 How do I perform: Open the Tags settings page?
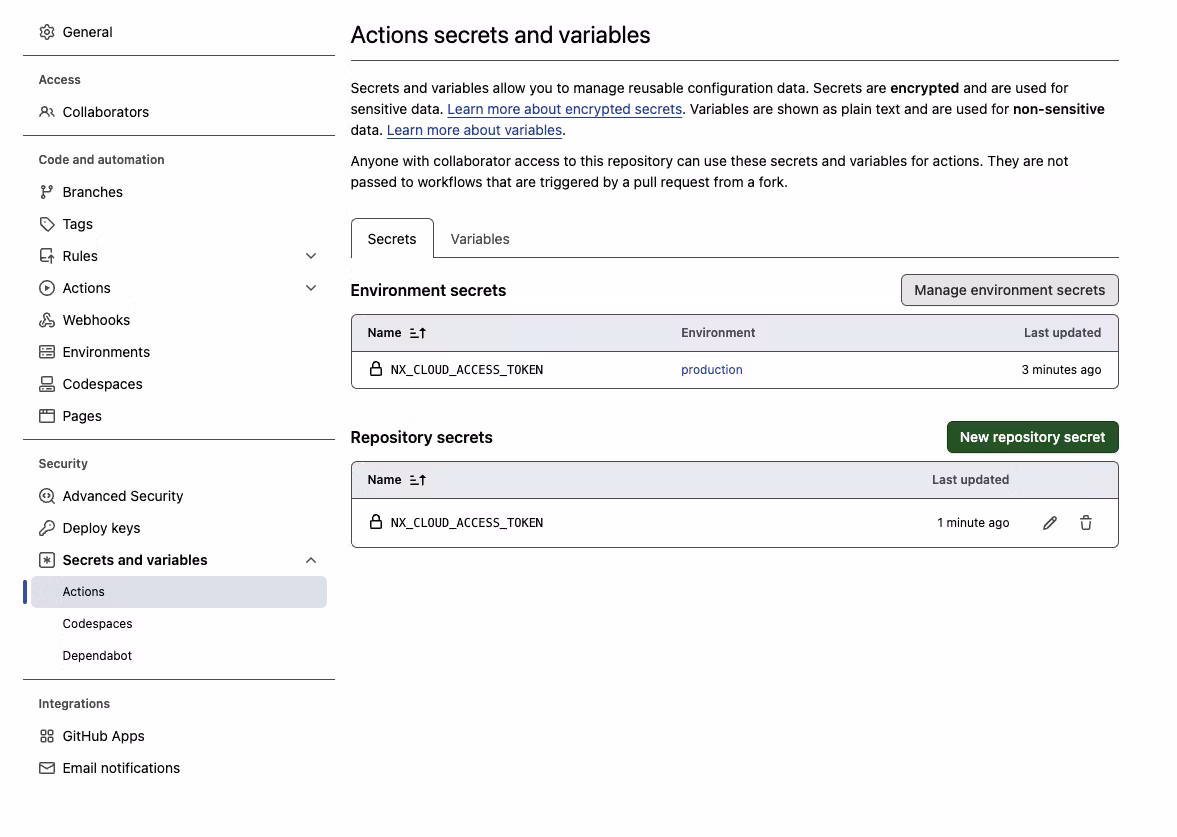[77, 223]
